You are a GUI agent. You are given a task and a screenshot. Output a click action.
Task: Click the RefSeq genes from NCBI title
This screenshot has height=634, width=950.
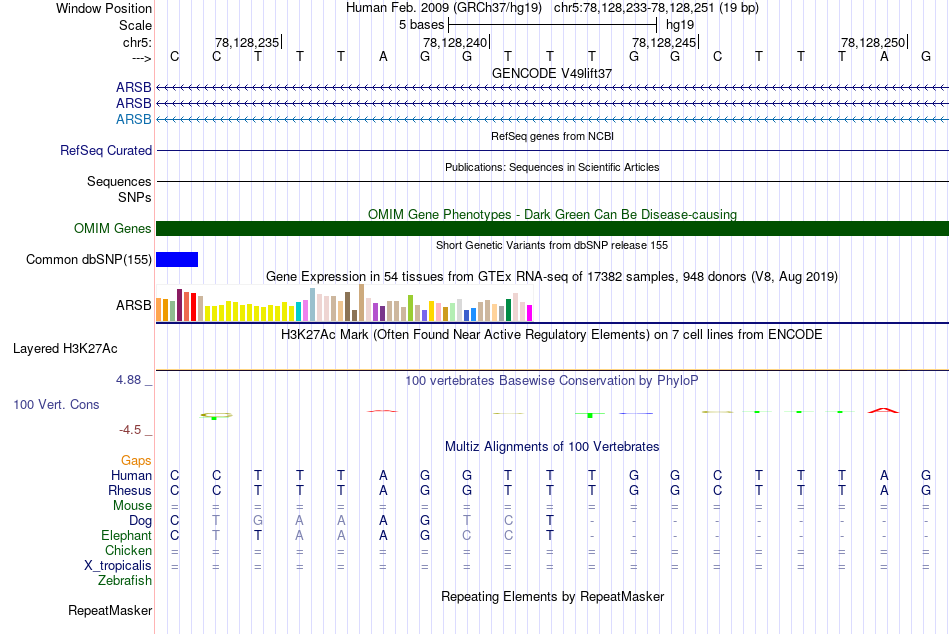pos(552,136)
